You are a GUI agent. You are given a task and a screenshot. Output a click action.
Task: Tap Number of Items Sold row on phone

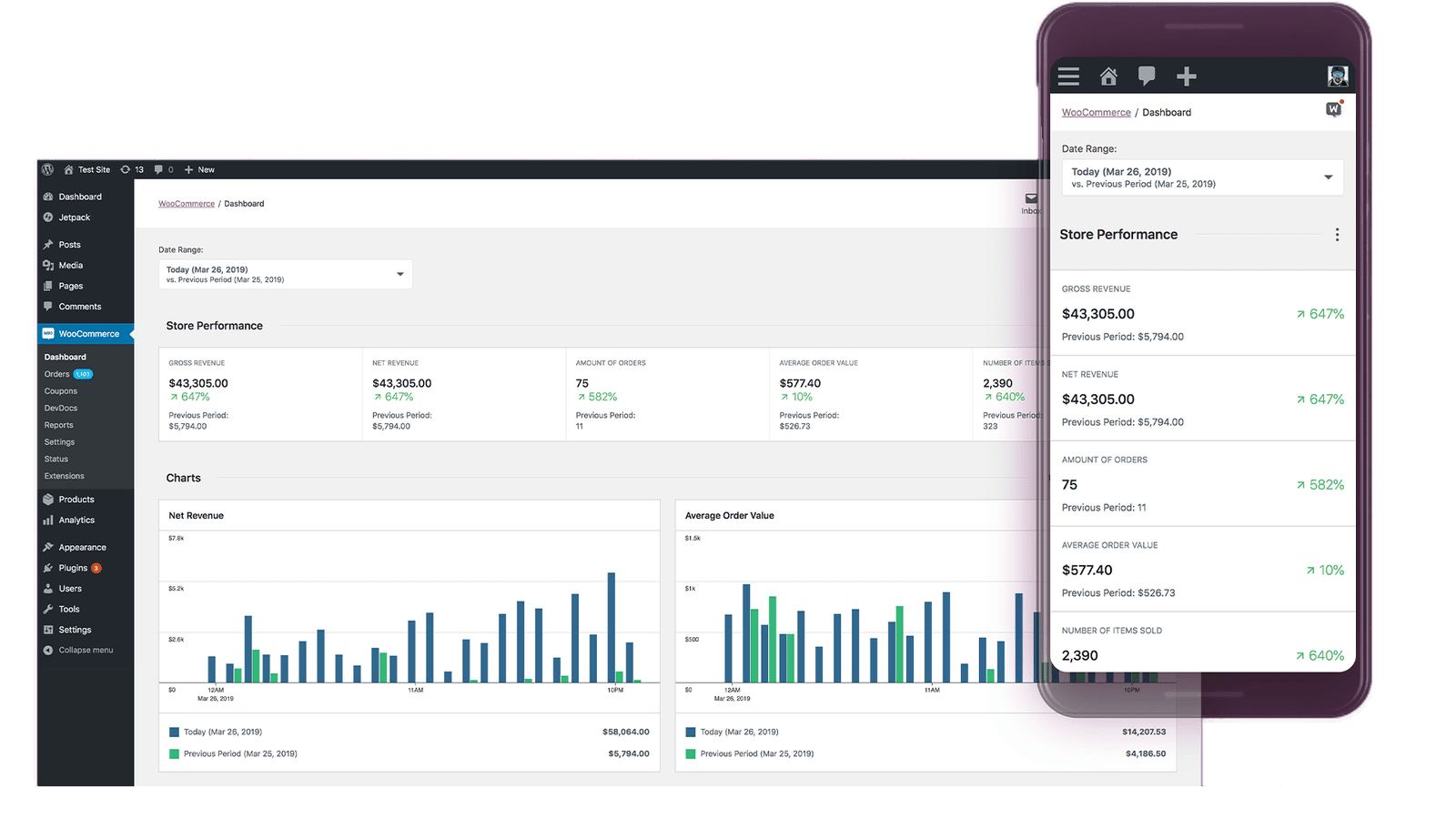click(x=1202, y=642)
